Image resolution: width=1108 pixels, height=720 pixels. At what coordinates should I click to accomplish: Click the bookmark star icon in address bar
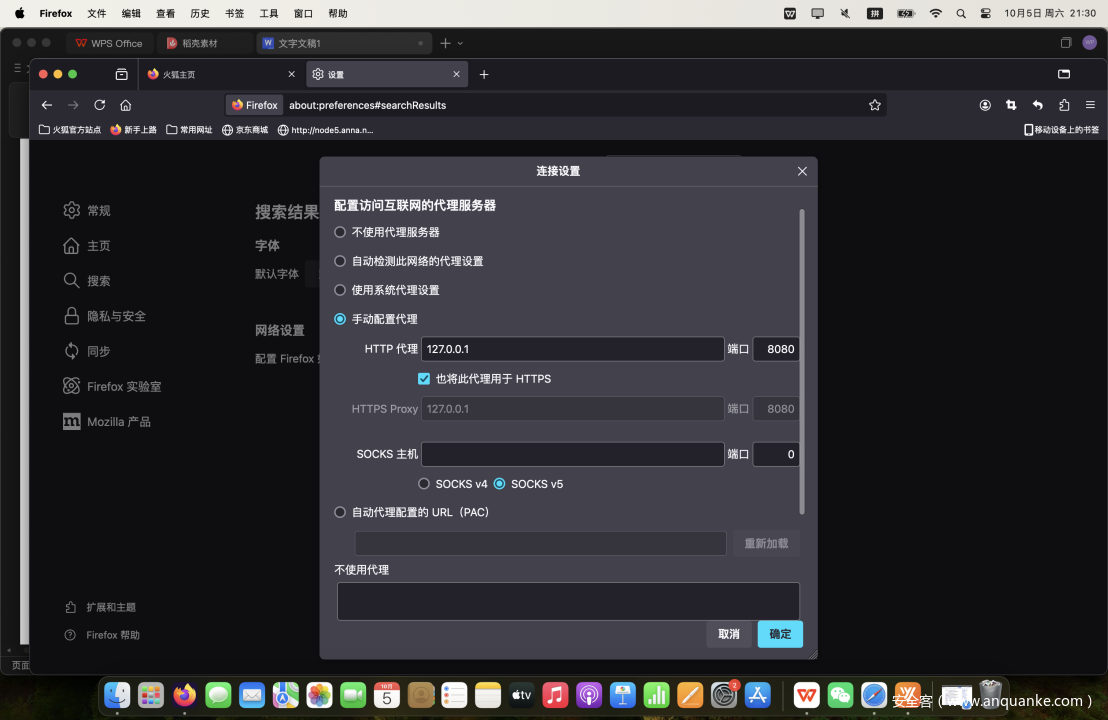click(x=875, y=105)
